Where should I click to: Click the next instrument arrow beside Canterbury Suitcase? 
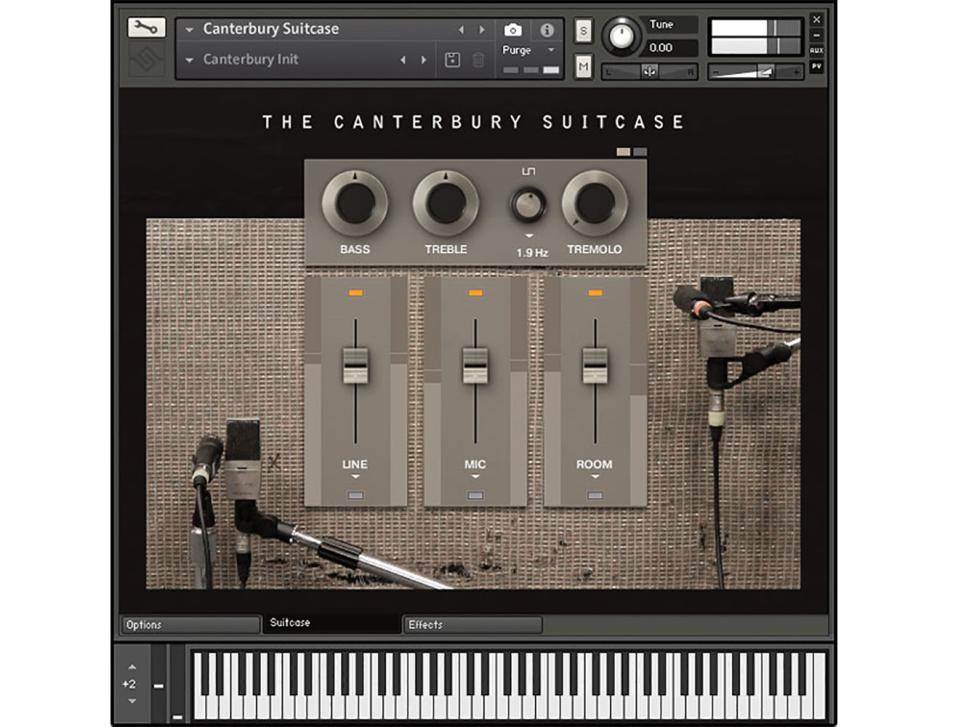pos(481,28)
